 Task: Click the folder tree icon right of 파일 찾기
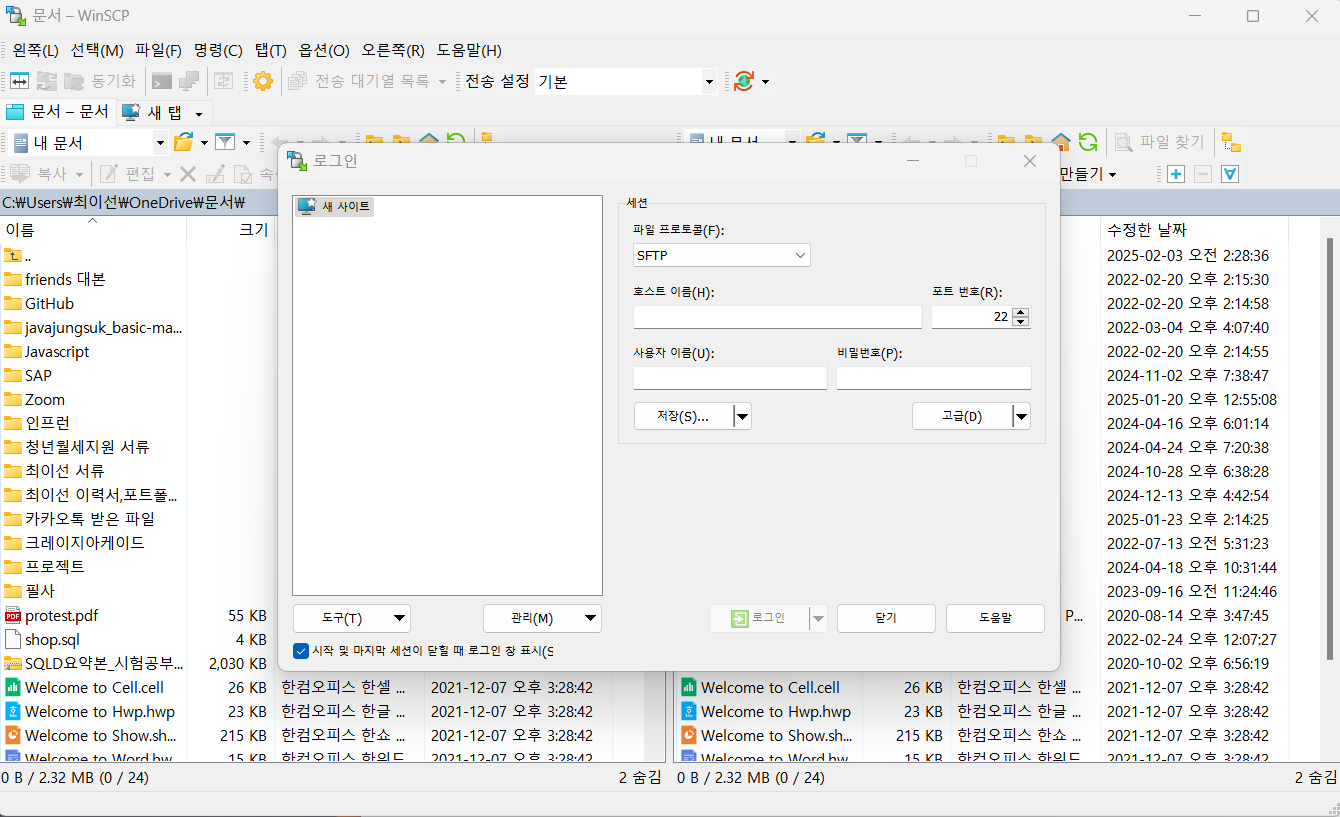(x=1232, y=142)
